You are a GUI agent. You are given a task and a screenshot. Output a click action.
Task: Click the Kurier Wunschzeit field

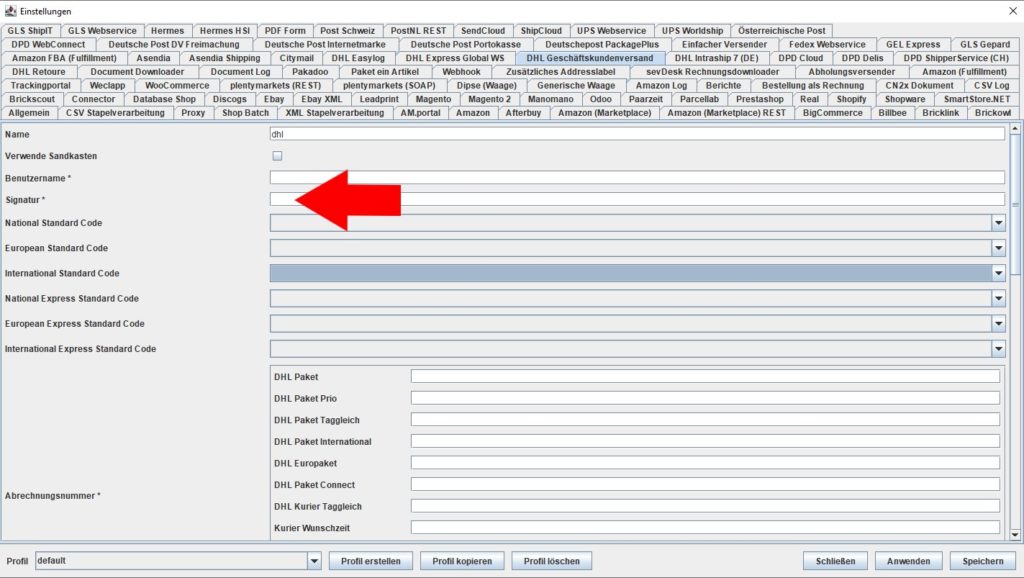click(x=705, y=527)
